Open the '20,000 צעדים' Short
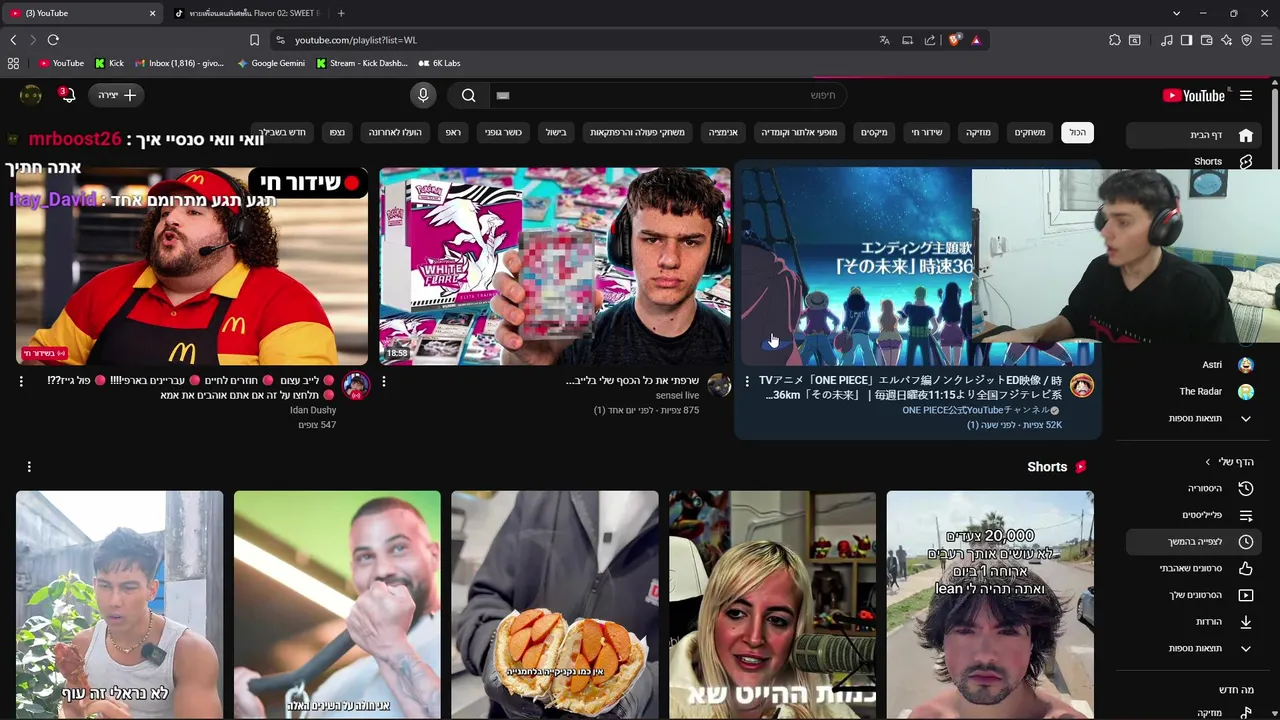Screen dimensions: 1280x720 (990, 605)
